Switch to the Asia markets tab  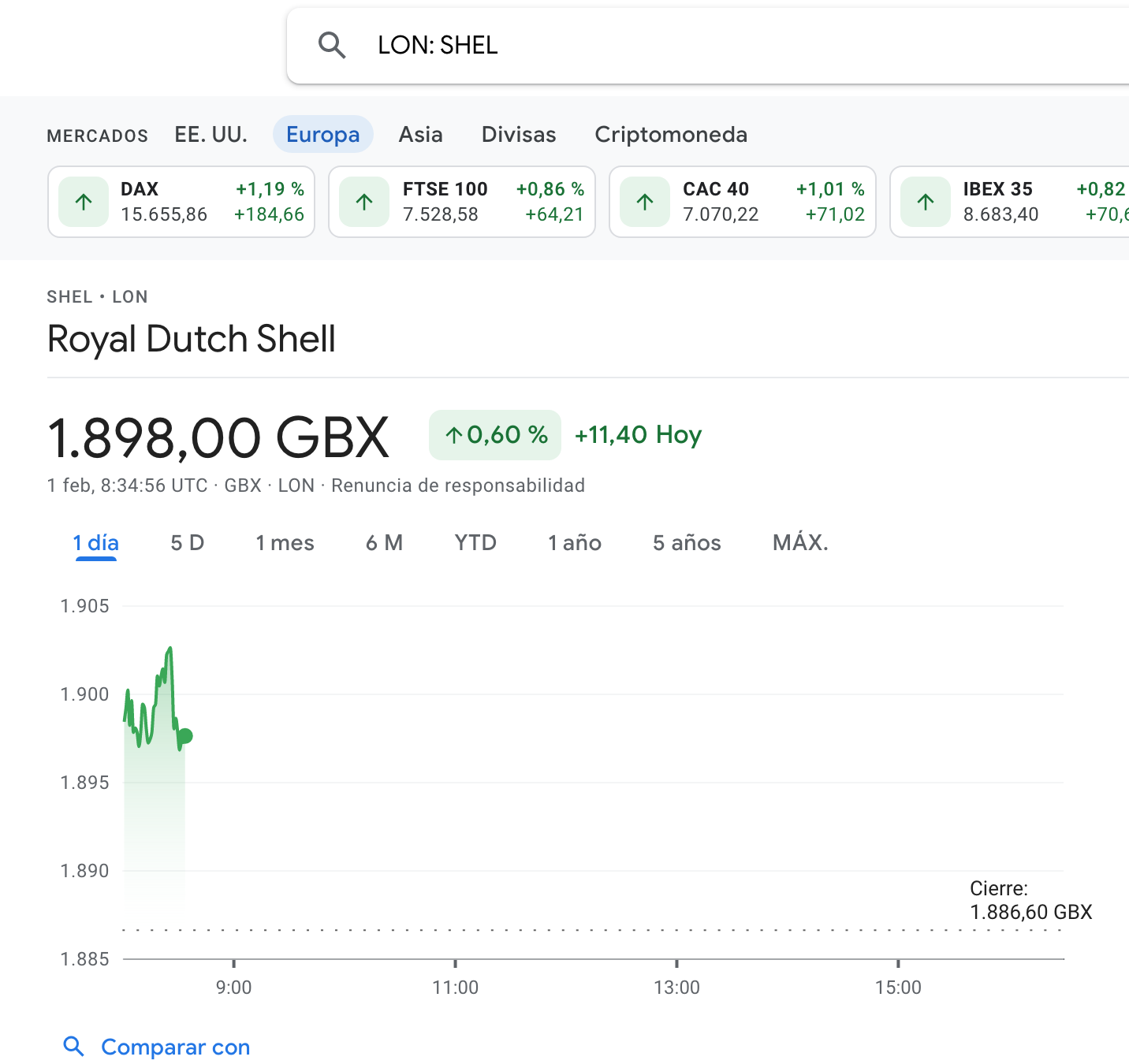point(420,135)
